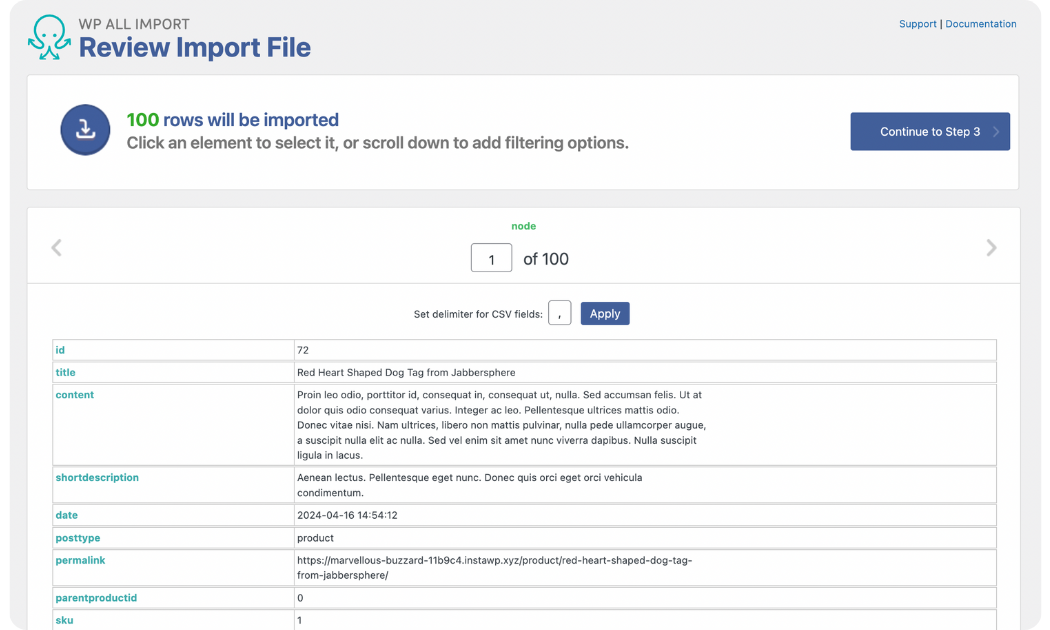Viewport: 1050px width, 630px height.
Task: Select the shortdescription field name
Action: [97, 478]
